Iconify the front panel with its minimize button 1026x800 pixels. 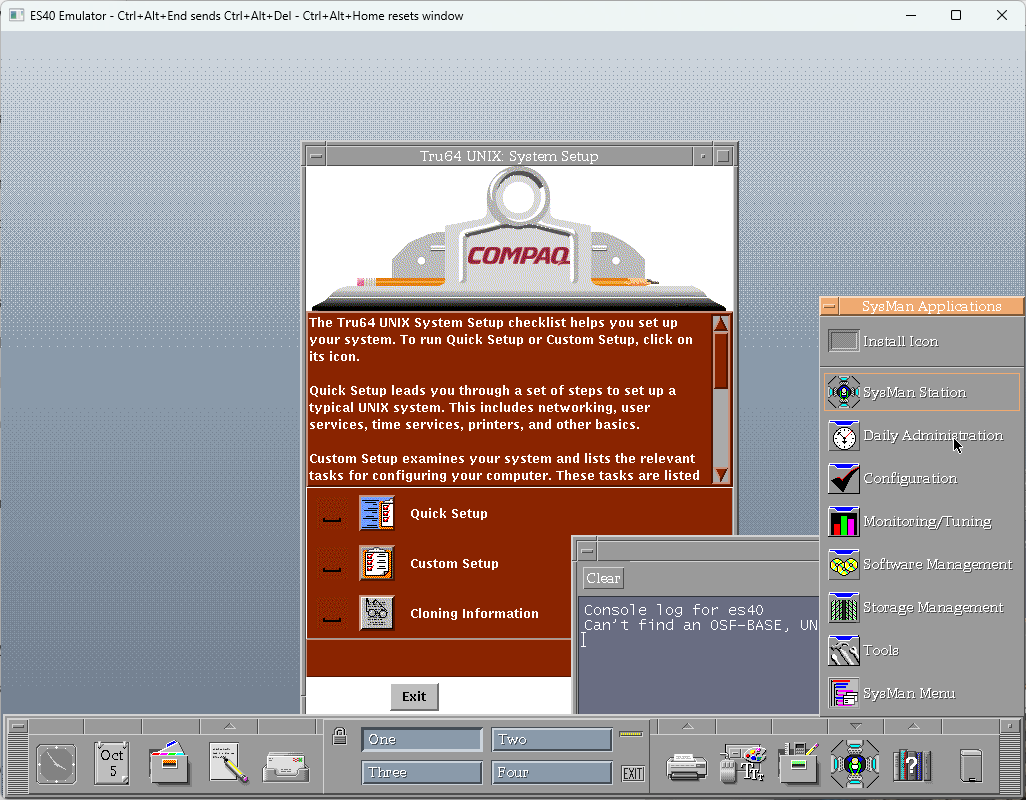[x=1010, y=726]
